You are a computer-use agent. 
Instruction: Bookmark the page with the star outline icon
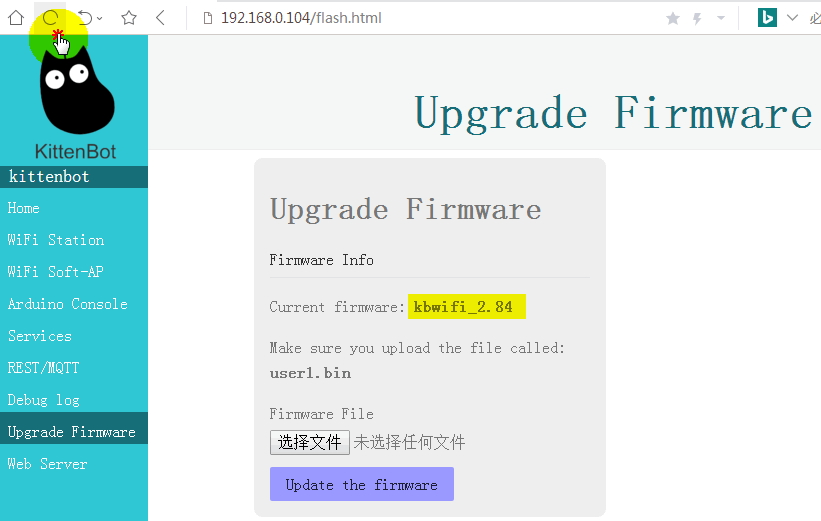pos(129,18)
